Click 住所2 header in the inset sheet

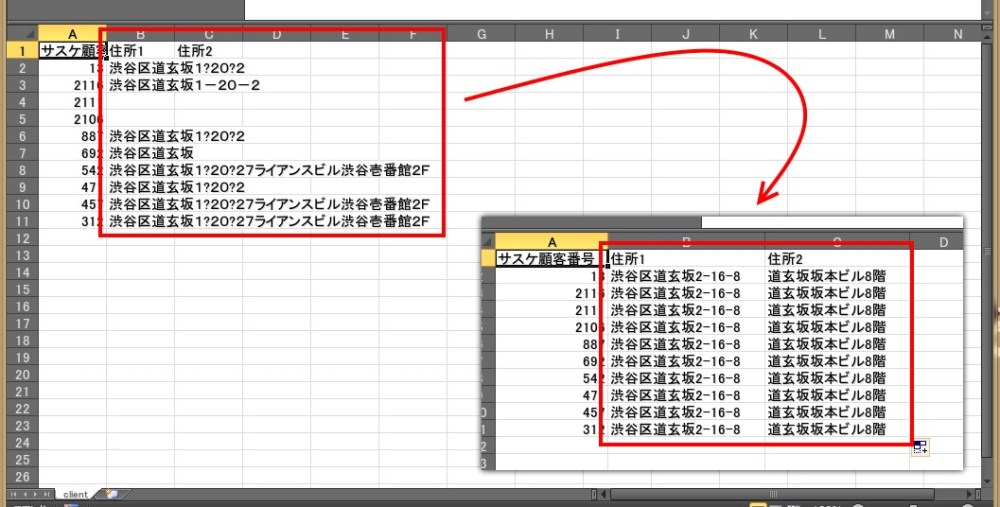tap(837, 259)
